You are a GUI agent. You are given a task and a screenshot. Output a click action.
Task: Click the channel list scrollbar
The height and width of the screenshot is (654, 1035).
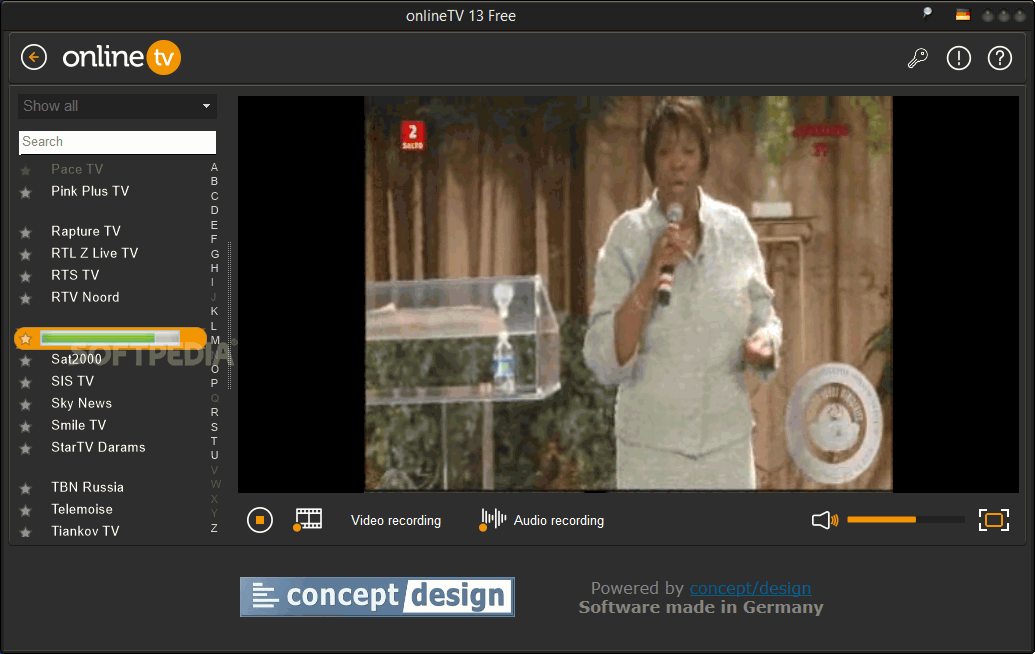point(230,315)
